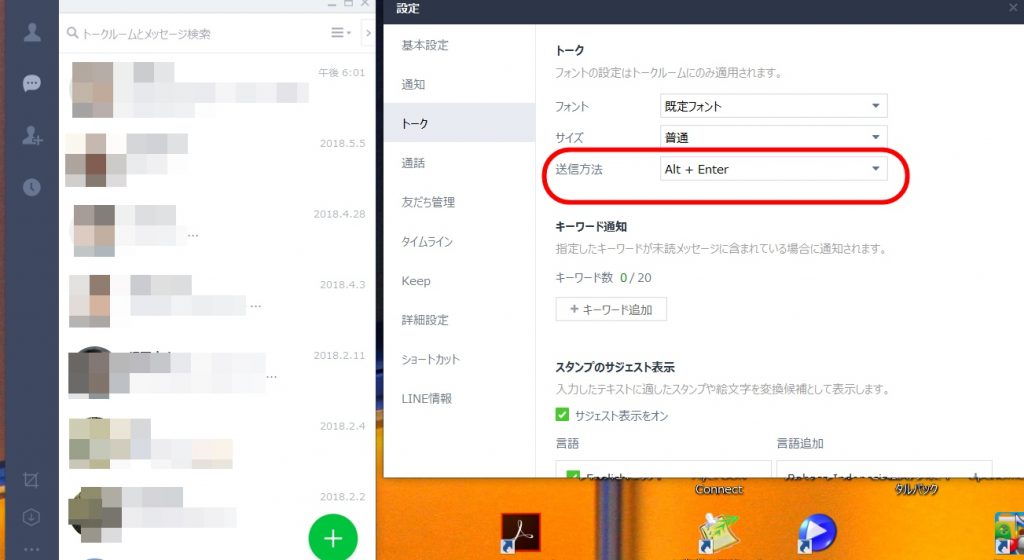Open the 送信方法 dropdown showing Alt + Enter
Image resolution: width=1024 pixels, height=560 pixels.
click(x=773, y=169)
